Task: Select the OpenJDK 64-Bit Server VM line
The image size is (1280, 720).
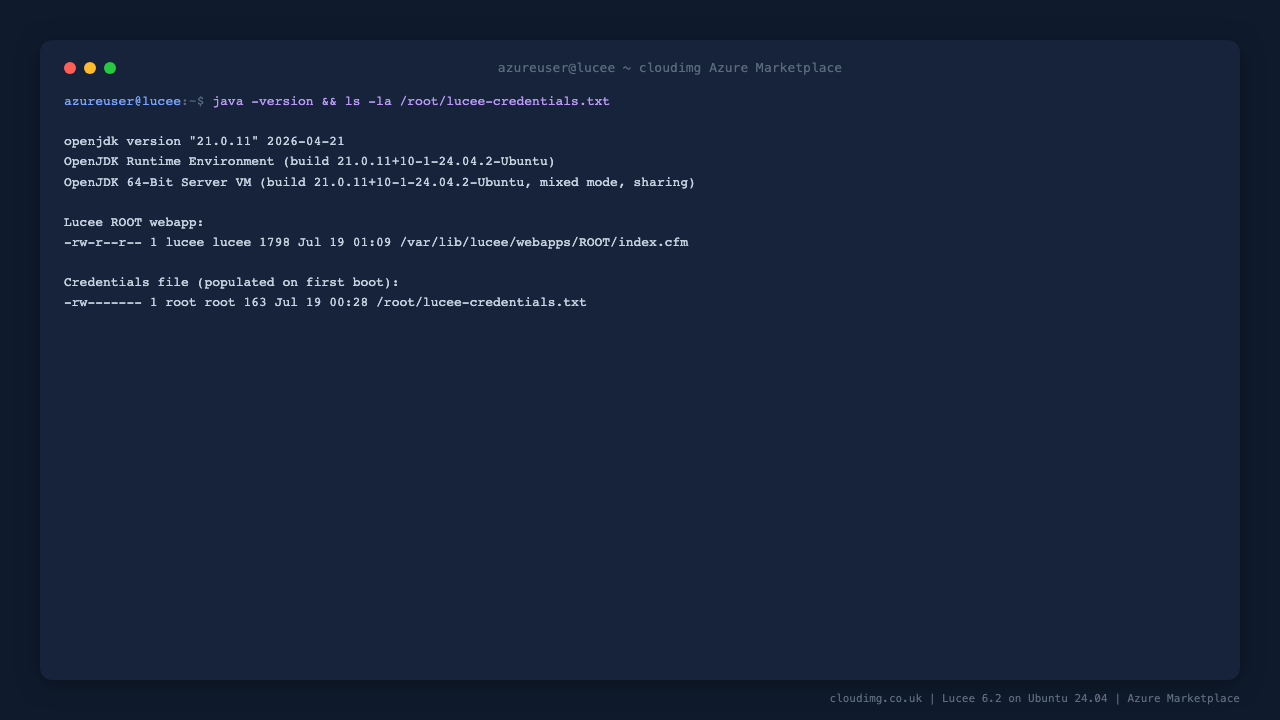Action: coord(379,182)
